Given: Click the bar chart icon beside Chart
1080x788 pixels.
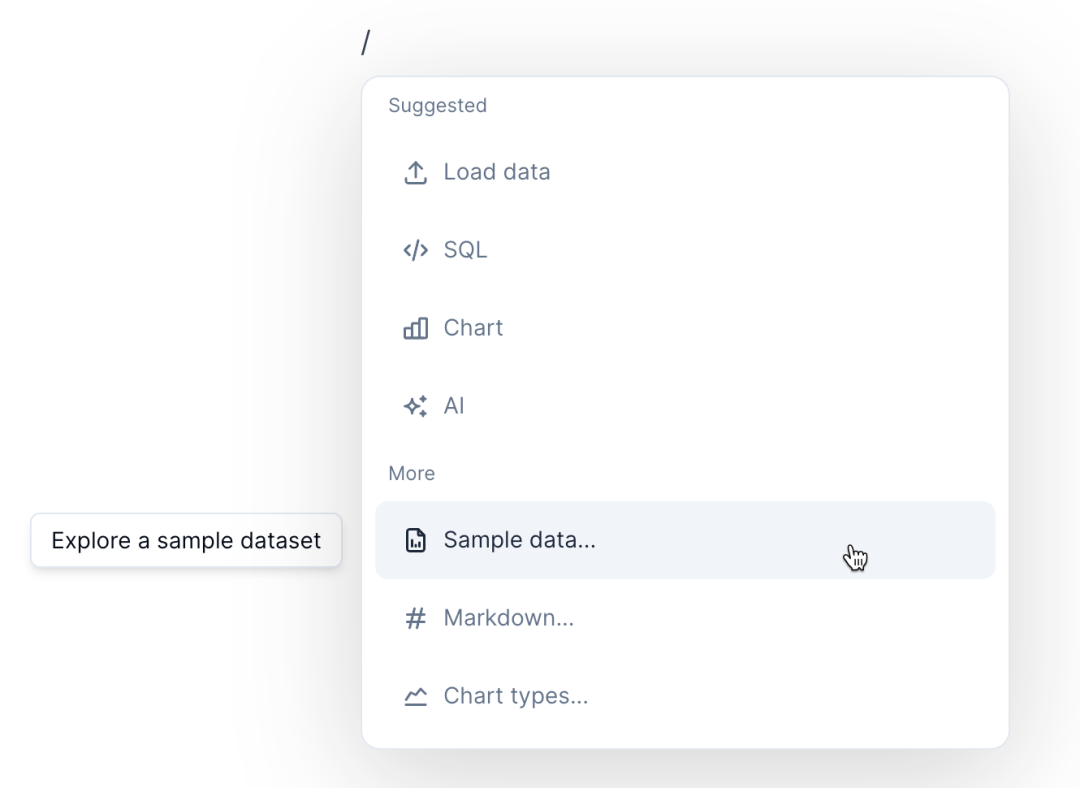Looking at the screenshot, I should coord(415,328).
